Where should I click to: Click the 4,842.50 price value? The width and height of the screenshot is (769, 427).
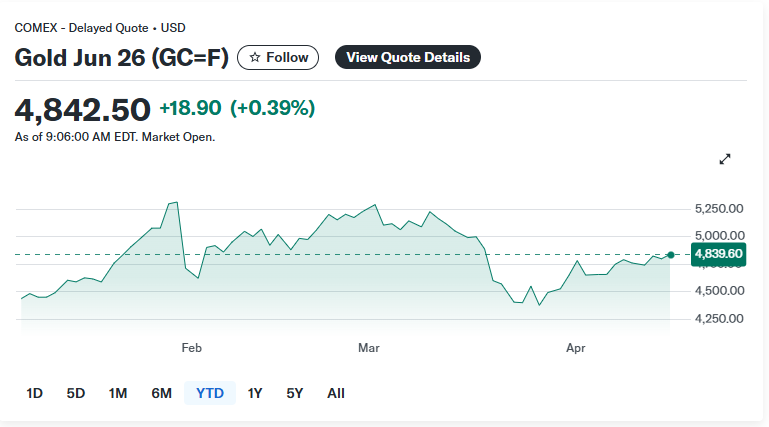click(x=82, y=109)
